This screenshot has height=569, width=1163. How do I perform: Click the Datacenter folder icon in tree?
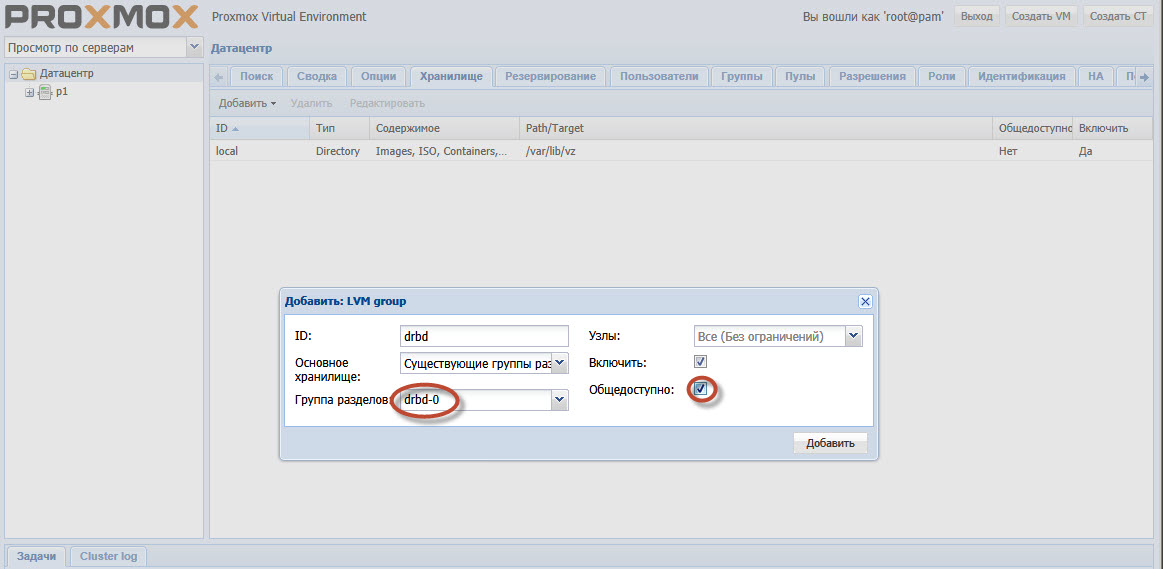29,73
